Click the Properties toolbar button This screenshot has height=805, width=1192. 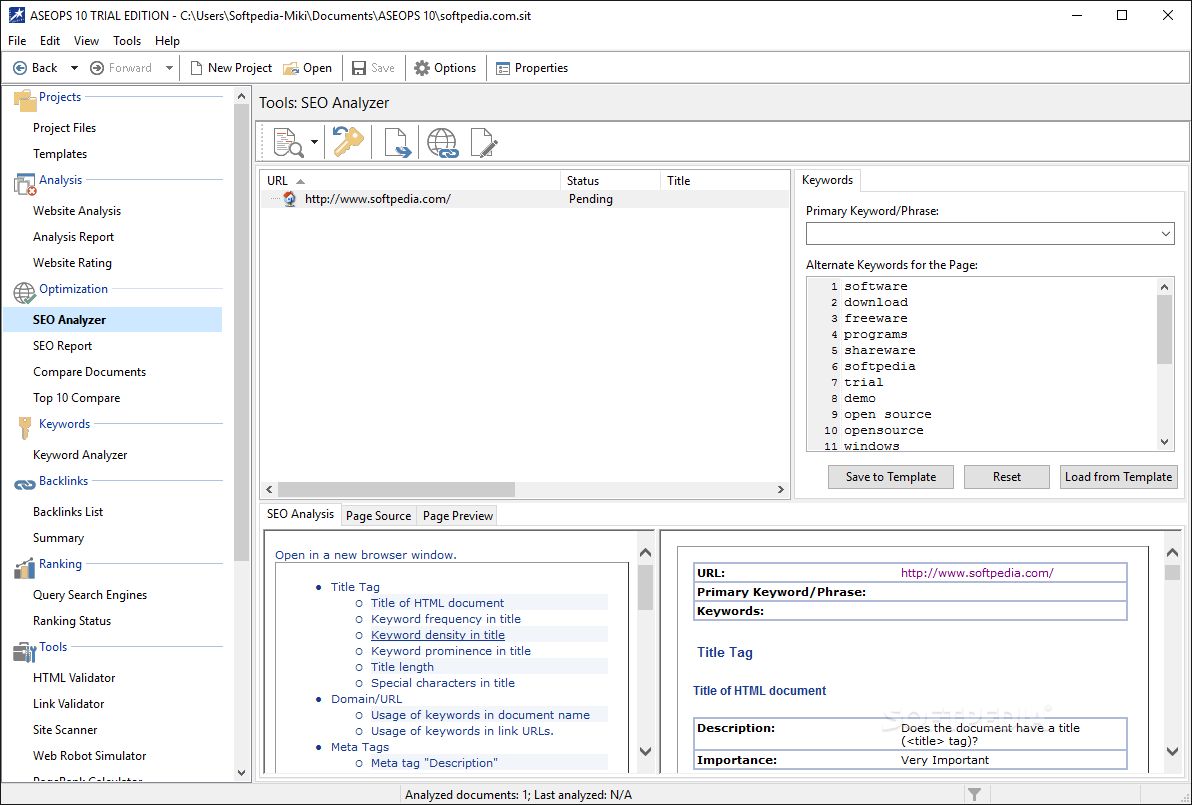coord(532,68)
